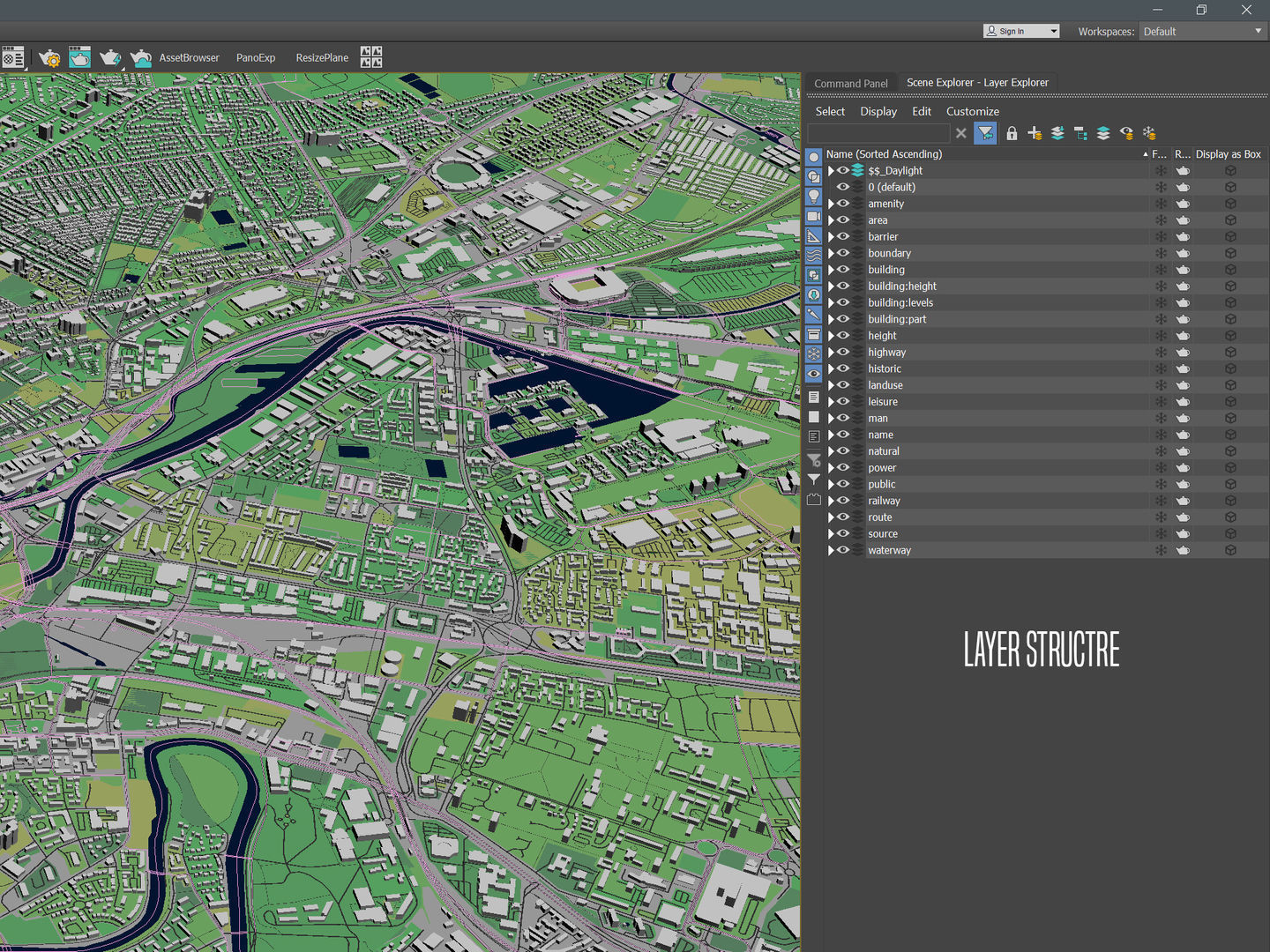The height and width of the screenshot is (952, 1270).
Task: Toggle the display space warps waves icon
Action: point(814,256)
